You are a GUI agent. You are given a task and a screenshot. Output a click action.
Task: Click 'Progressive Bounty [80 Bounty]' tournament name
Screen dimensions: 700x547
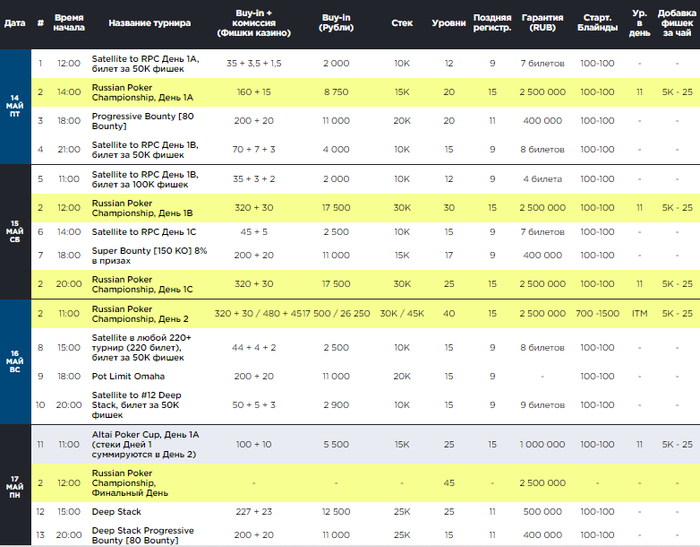[x=142, y=121]
